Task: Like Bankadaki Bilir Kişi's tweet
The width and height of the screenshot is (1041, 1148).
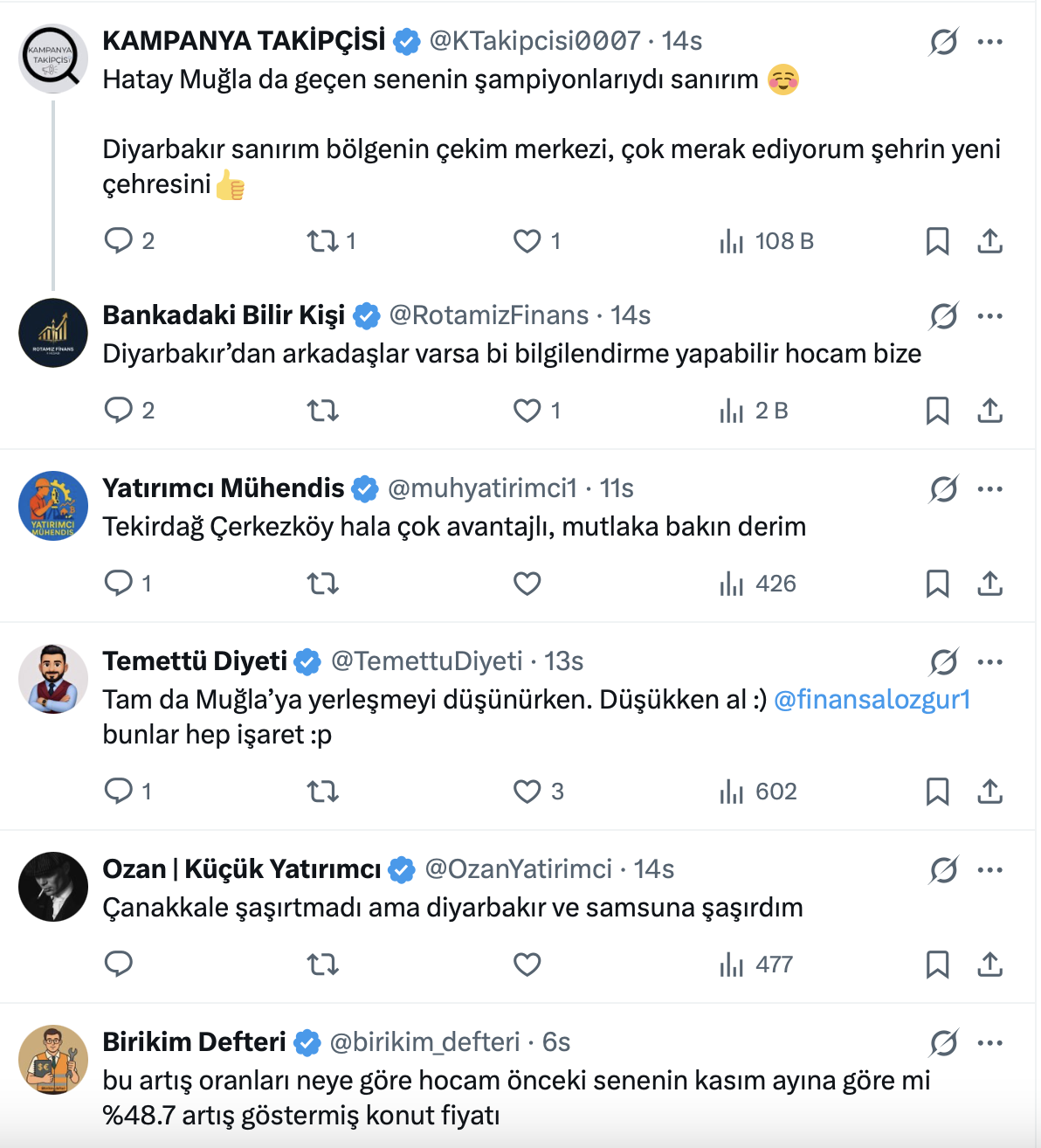Action: [527, 410]
